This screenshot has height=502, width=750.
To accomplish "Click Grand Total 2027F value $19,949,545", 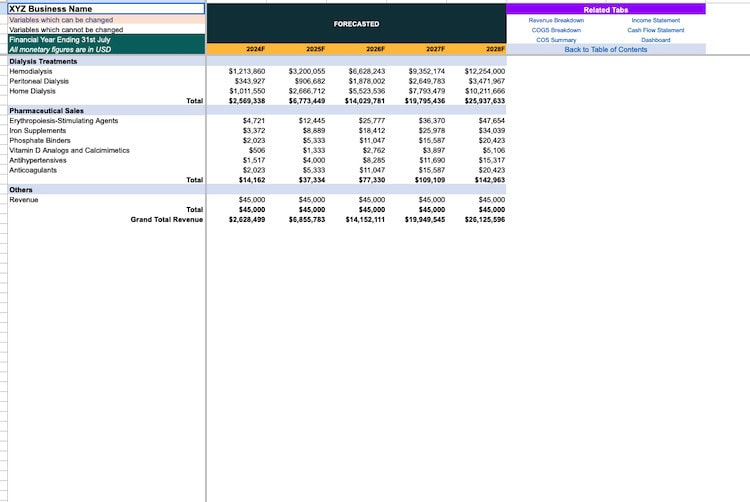I will (x=425, y=219).
